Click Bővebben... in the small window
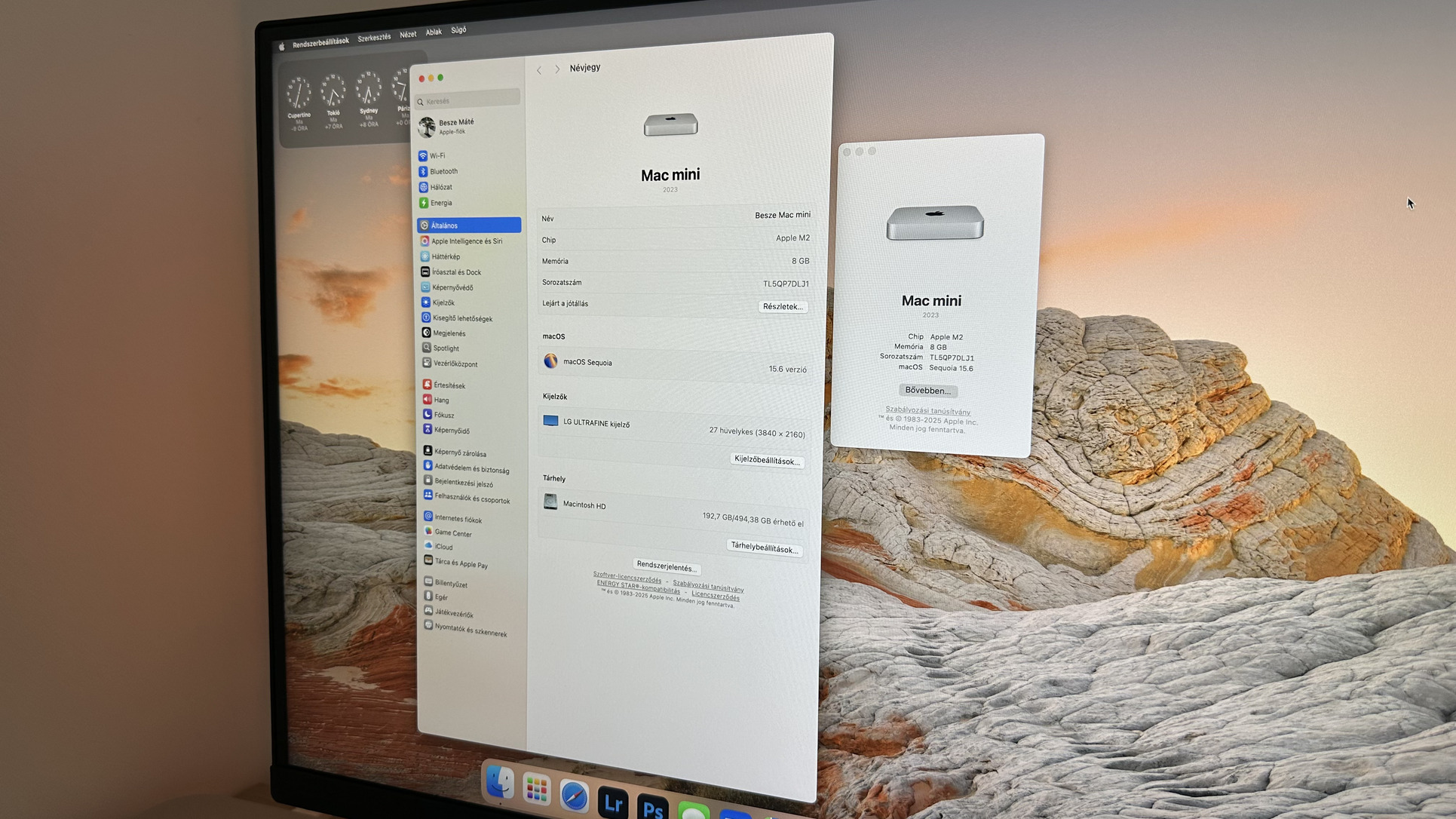 [x=927, y=391]
